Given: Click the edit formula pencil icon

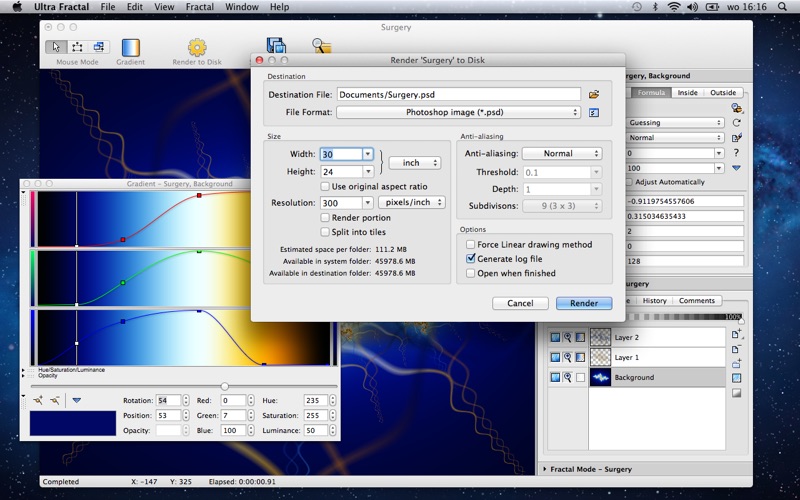Looking at the screenshot, I should [736, 138].
